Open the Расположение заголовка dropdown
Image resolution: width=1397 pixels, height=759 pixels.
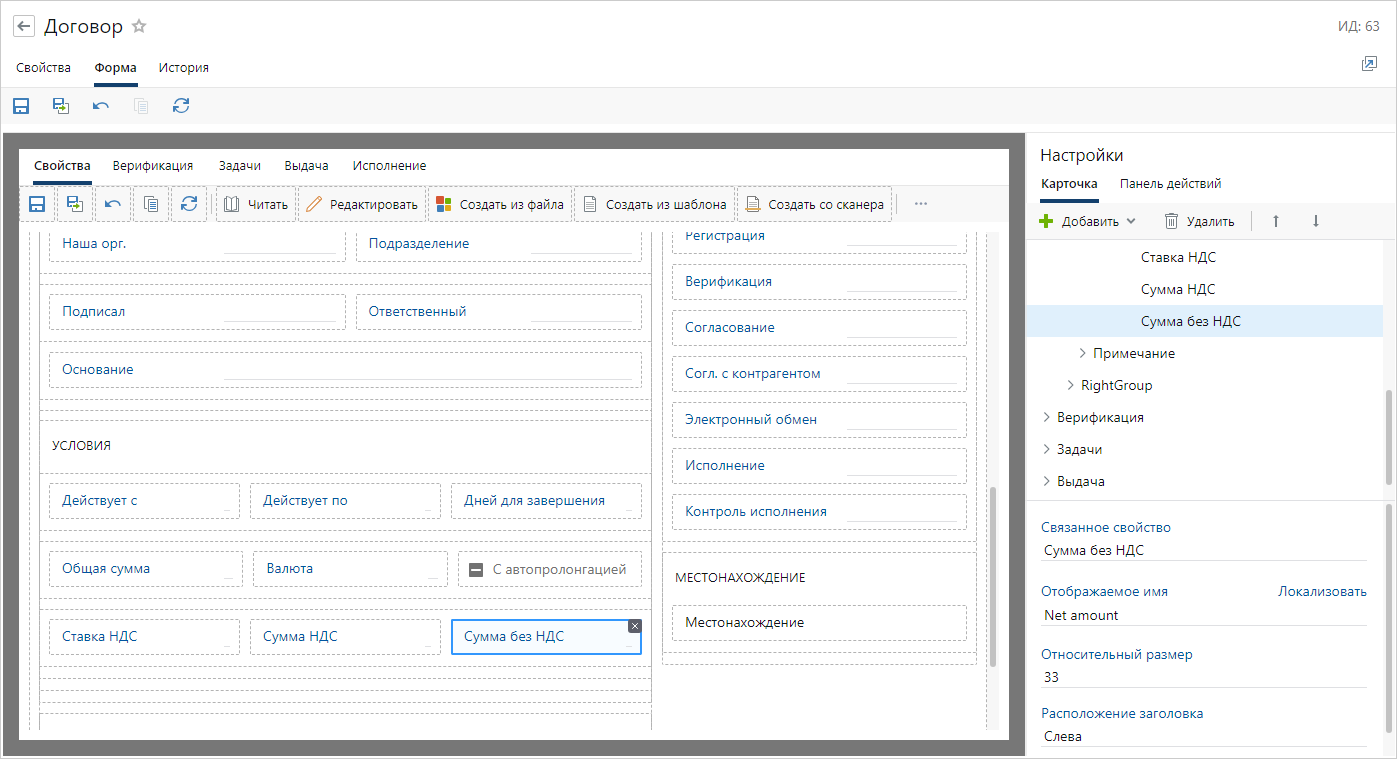1204,736
